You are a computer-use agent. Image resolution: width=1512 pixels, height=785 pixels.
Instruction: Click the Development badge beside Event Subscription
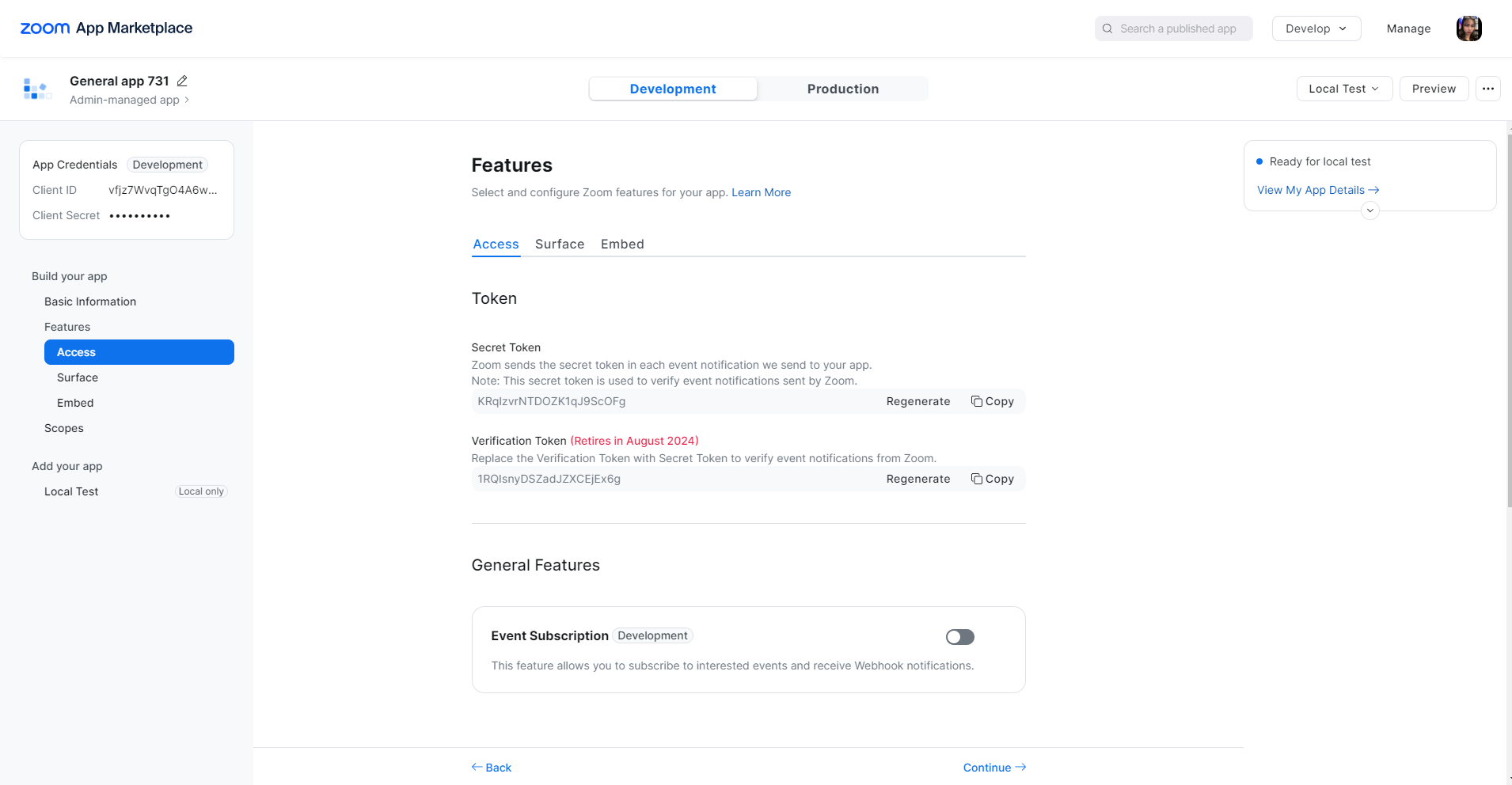coord(652,635)
